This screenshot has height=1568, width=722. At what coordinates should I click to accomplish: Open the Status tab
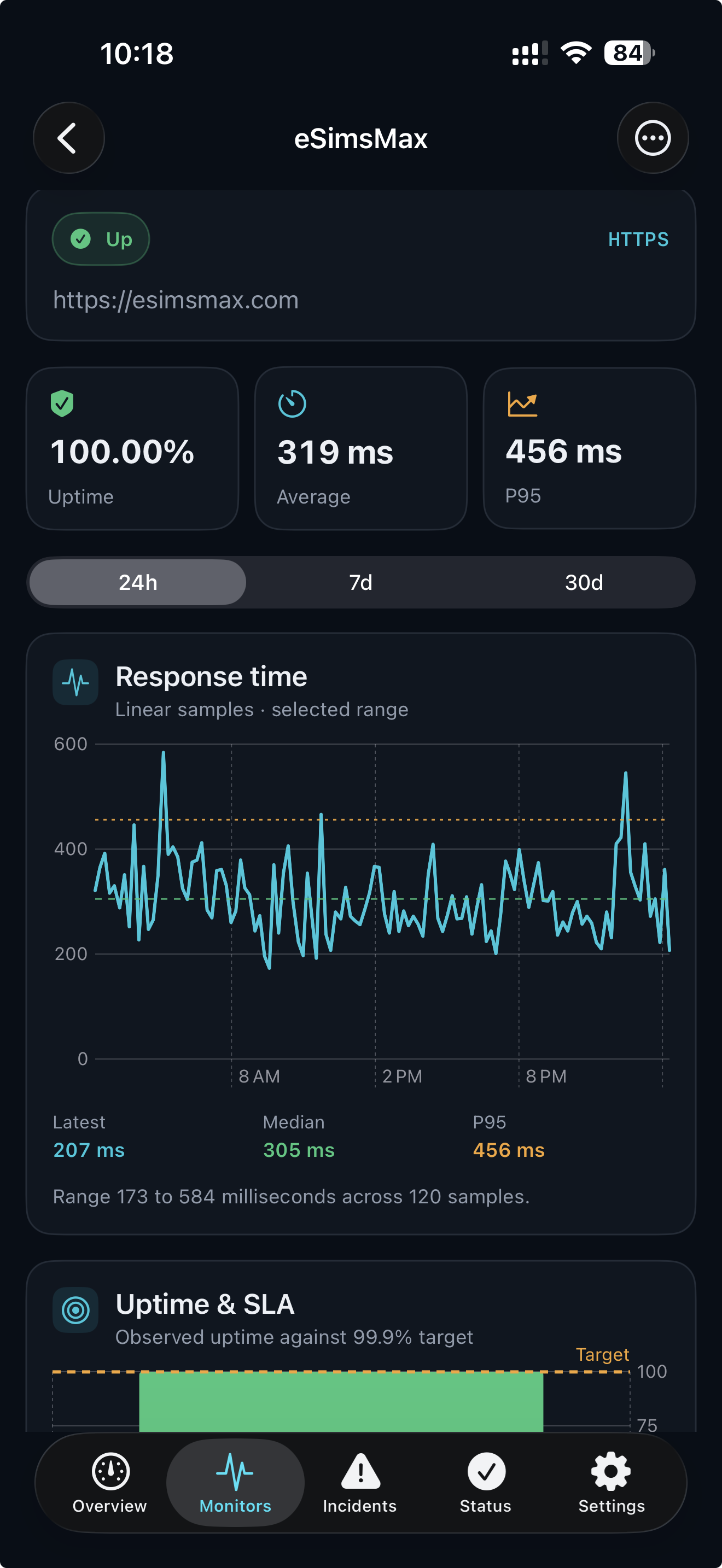[x=486, y=1484]
